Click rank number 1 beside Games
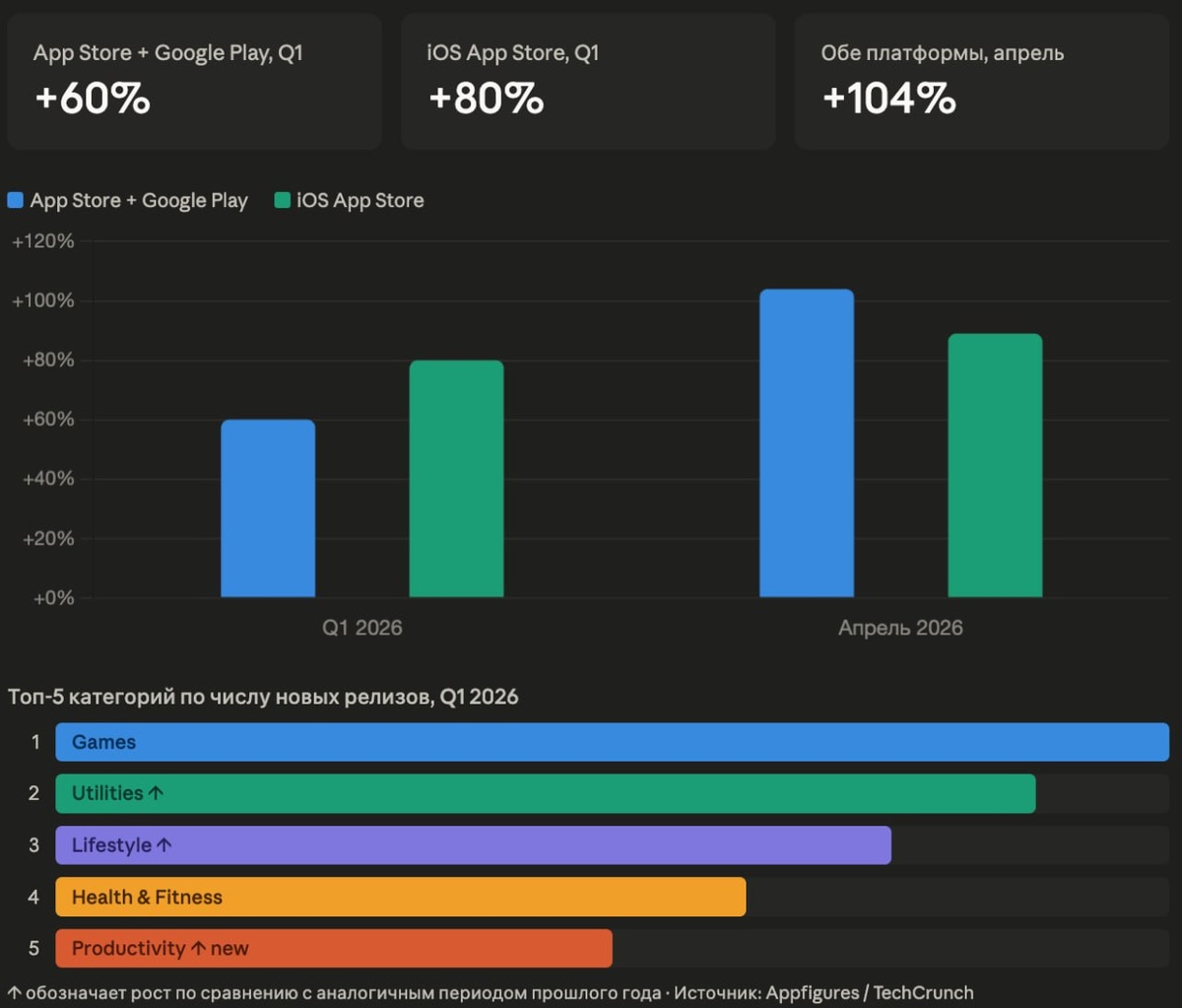 point(35,742)
